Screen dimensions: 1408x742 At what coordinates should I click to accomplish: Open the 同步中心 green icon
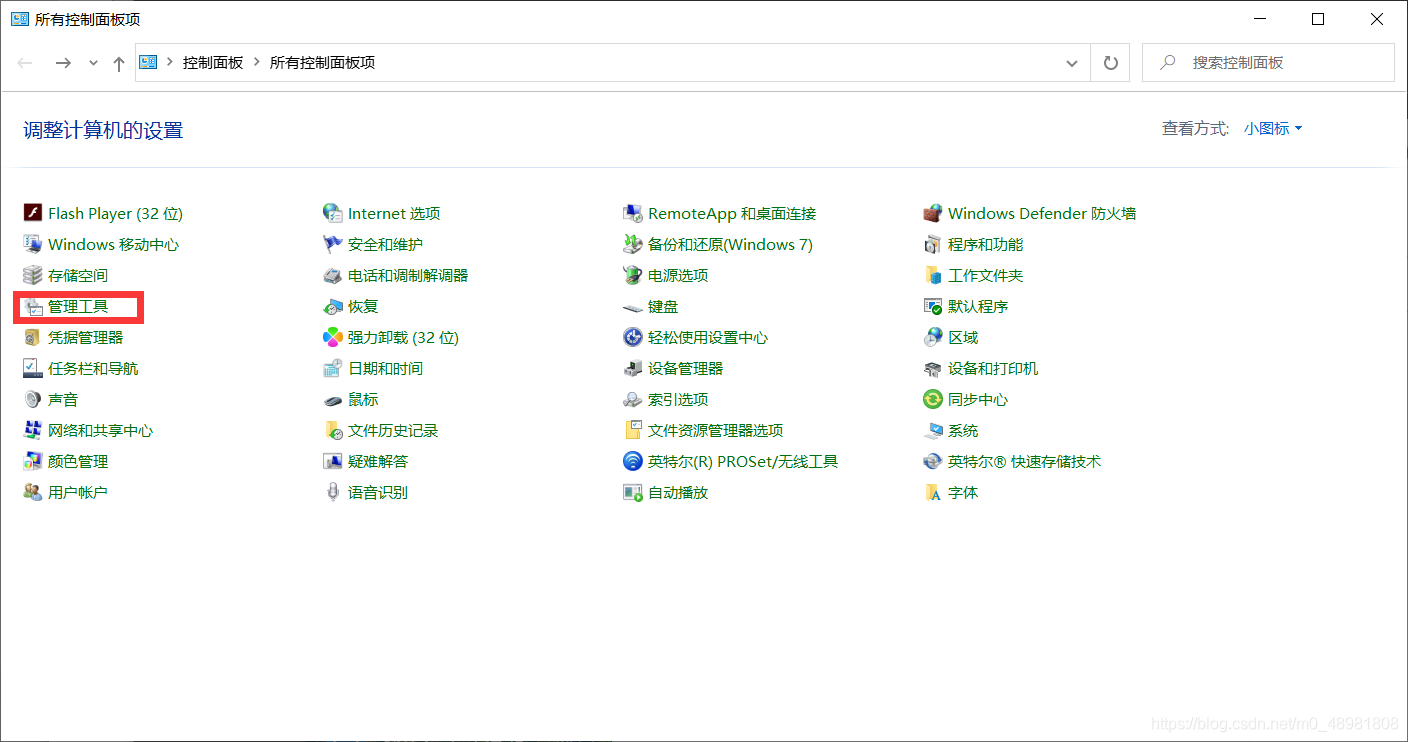(932, 399)
